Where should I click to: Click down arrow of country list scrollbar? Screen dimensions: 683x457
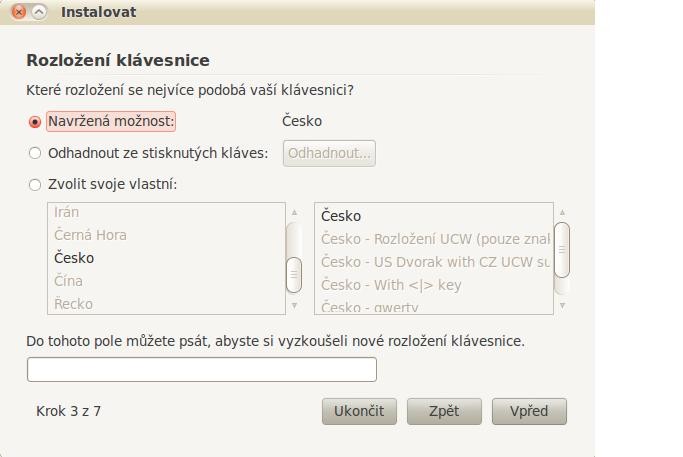294,305
